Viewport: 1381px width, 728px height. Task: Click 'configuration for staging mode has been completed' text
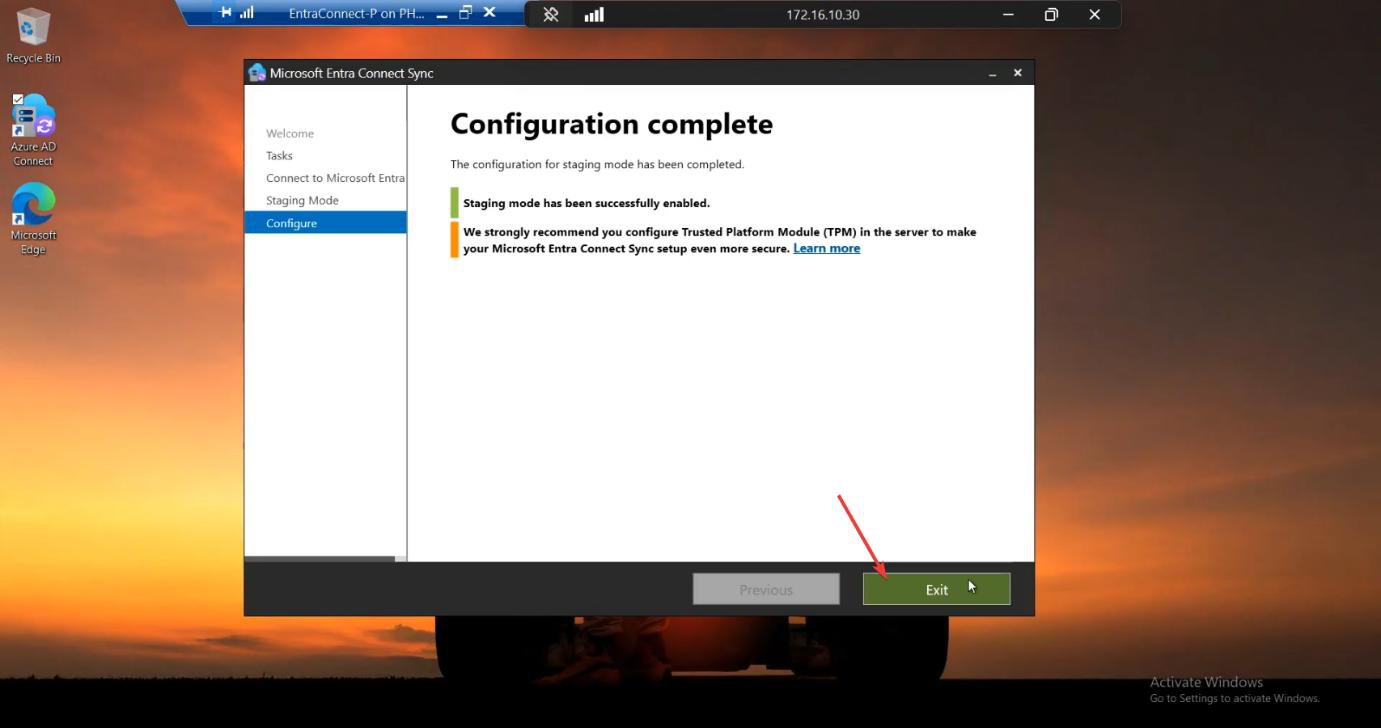[x=597, y=164]
